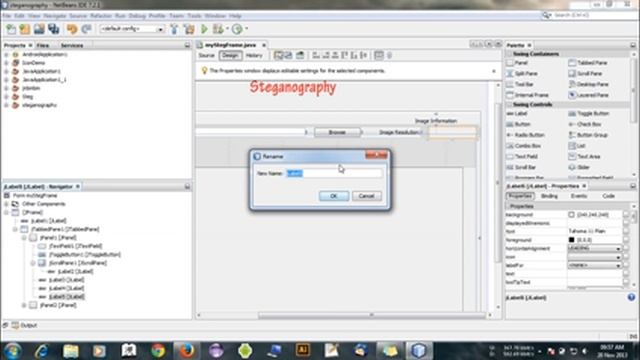640x360 pixels.
Task: Click the background color swatch
Action: tap(571, 215)
